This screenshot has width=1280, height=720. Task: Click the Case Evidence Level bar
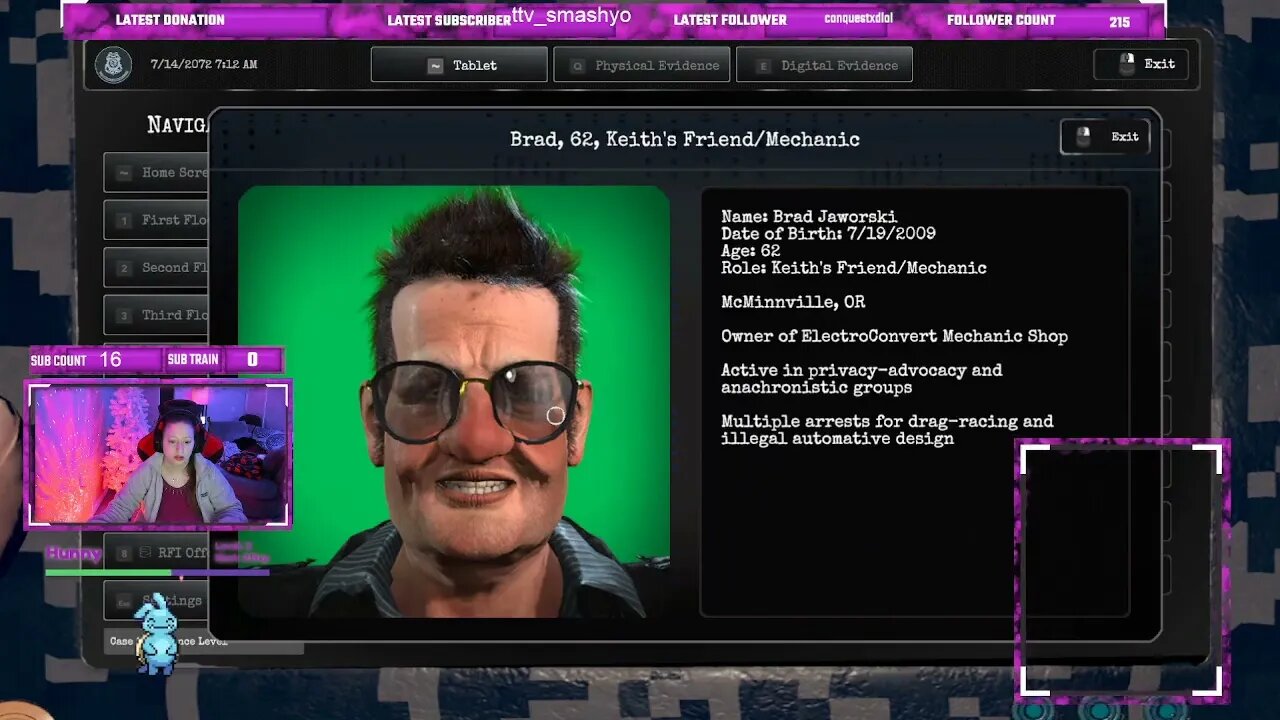(x=204, y=642)
